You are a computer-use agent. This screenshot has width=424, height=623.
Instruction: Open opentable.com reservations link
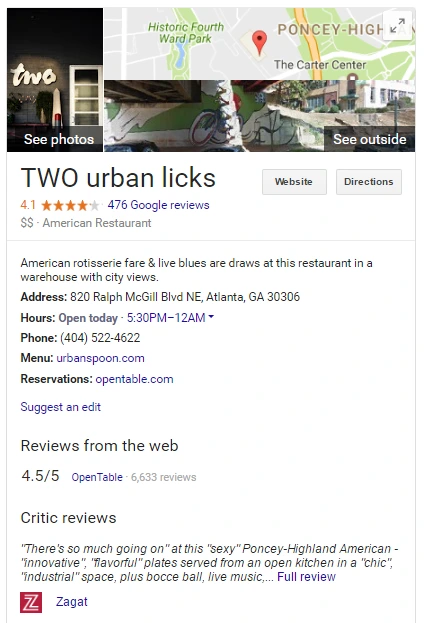[134, 379]
